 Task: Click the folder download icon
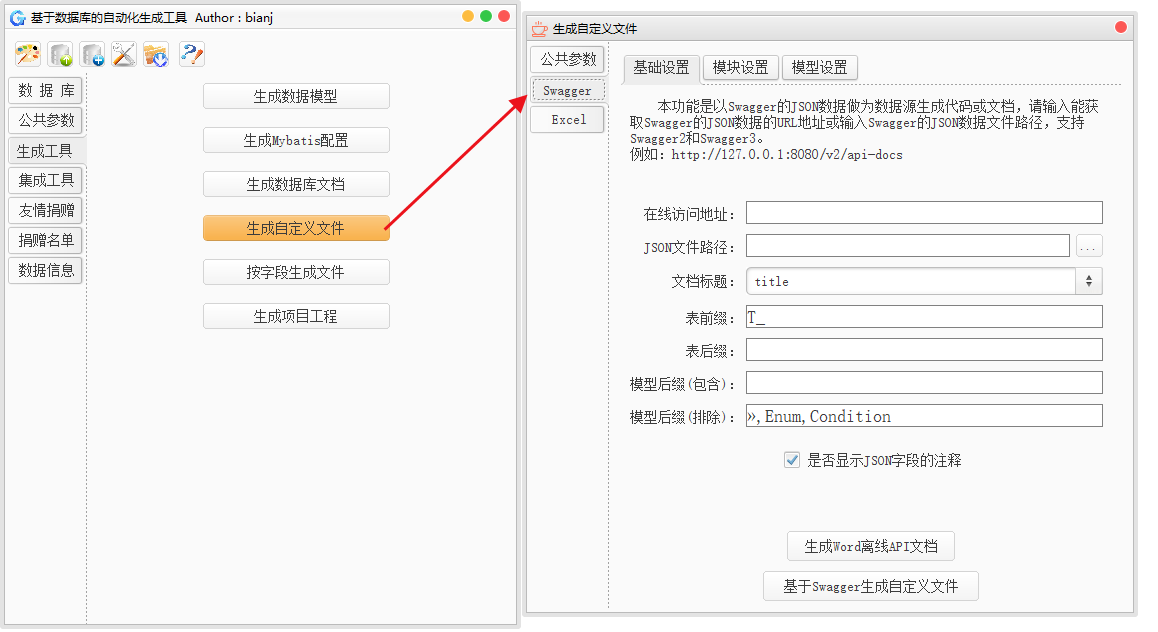pos(156,55)
